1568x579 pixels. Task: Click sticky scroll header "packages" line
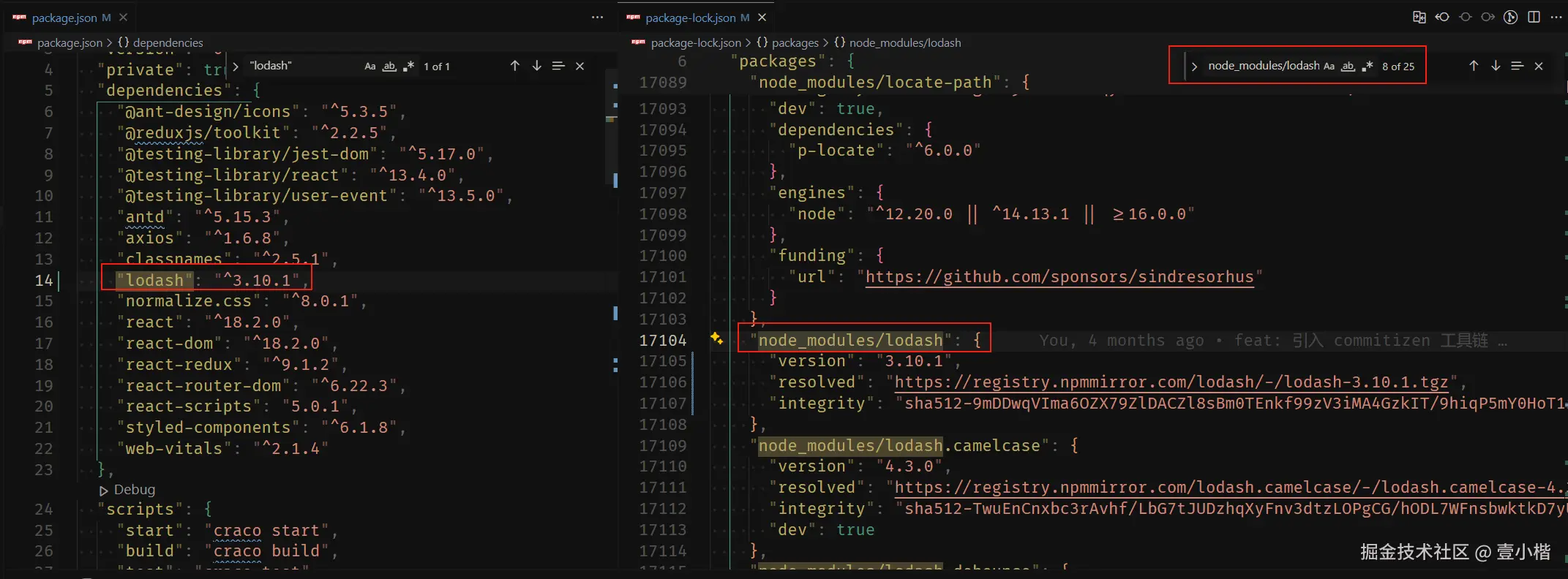pyautogui.click(x=792, y=61)
